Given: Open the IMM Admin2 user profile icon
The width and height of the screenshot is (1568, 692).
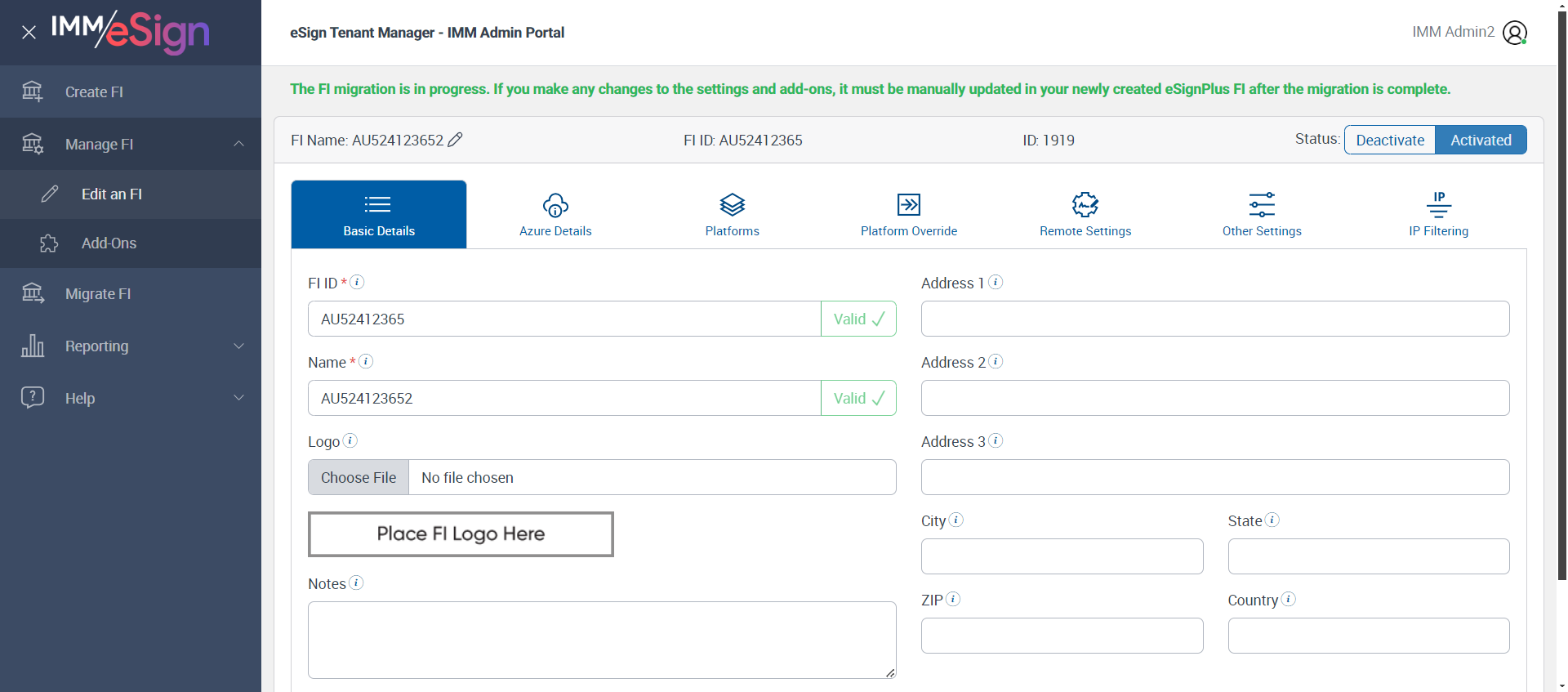Looking at the screenshot, I should point(1514,33).
